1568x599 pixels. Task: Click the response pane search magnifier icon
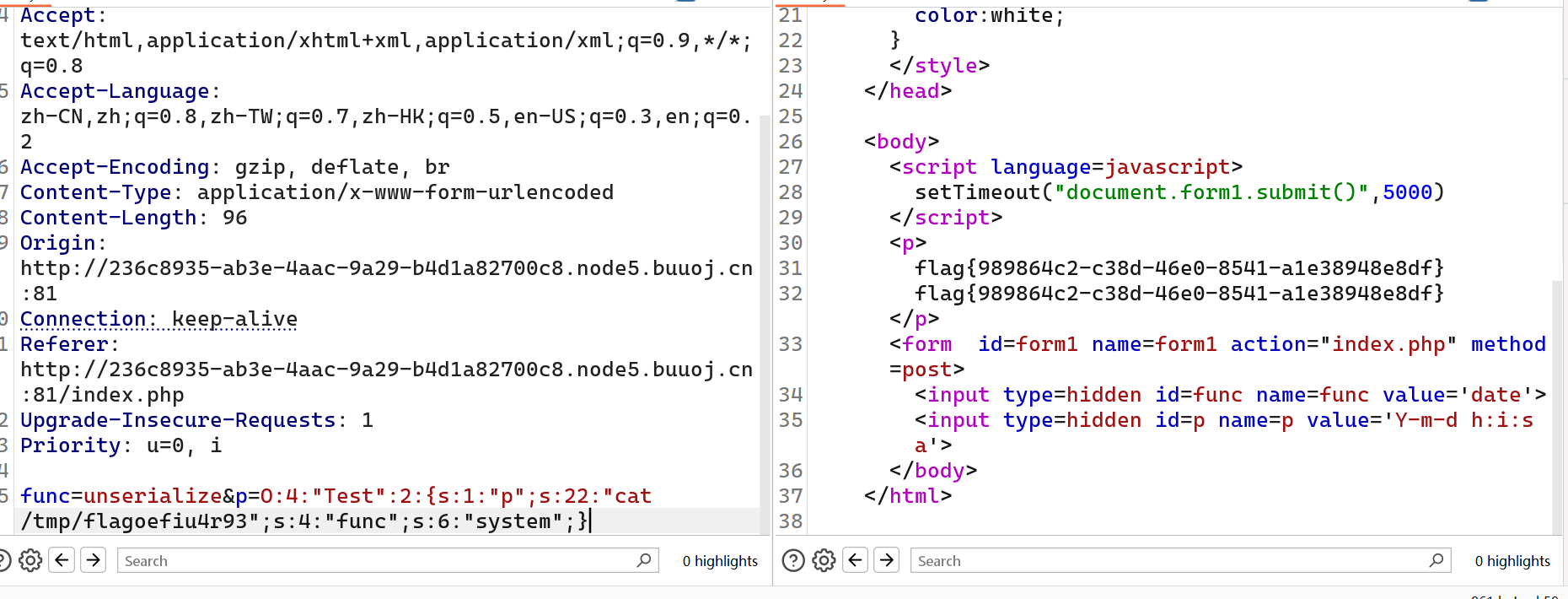1436,560
